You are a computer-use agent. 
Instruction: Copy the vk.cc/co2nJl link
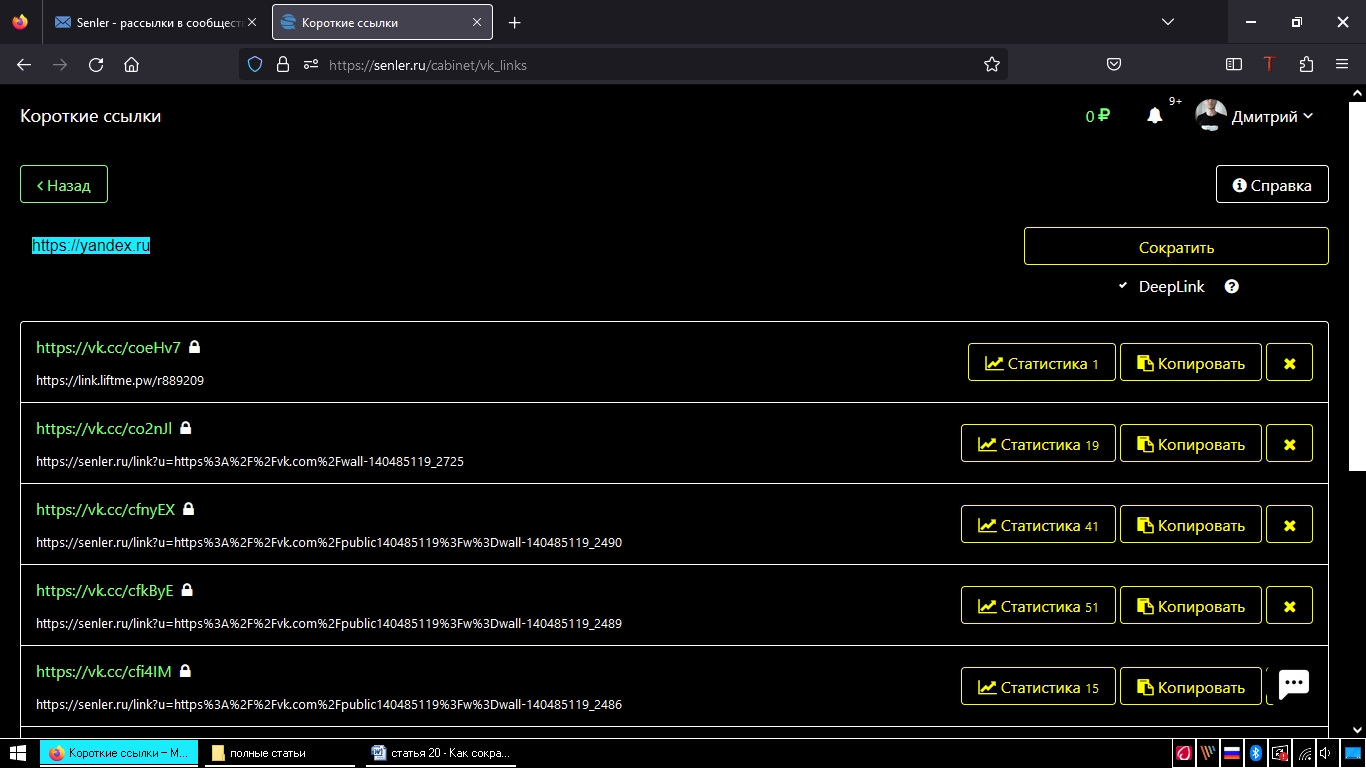[1191, 444]
